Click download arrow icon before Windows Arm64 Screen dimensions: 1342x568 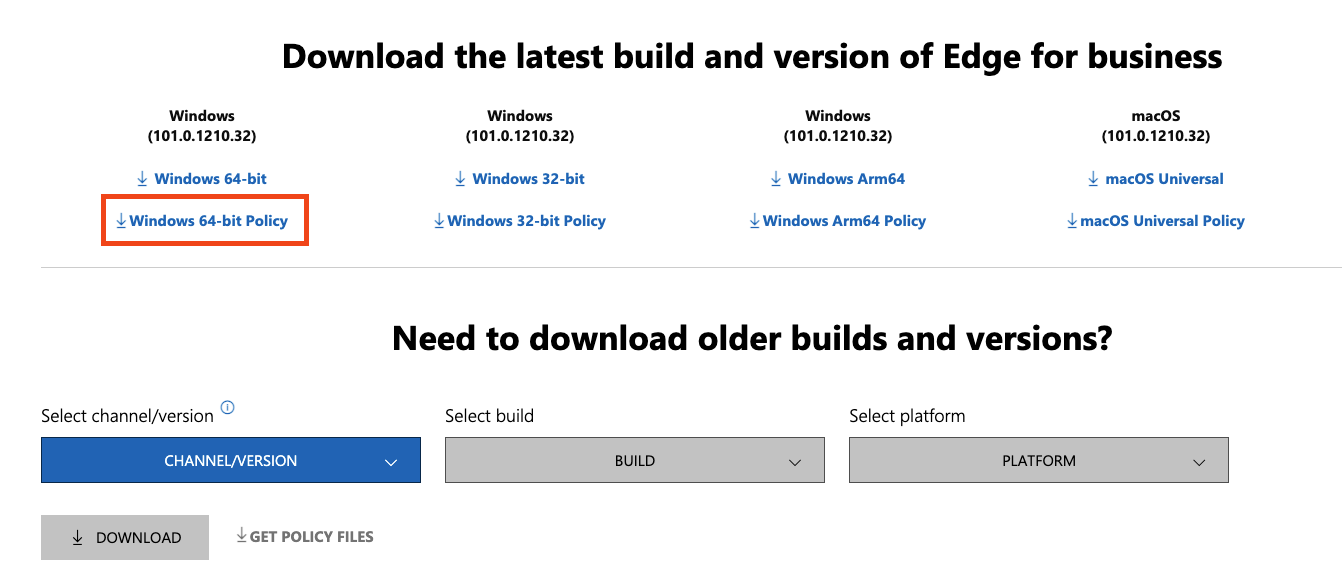[x=776, y=179]
